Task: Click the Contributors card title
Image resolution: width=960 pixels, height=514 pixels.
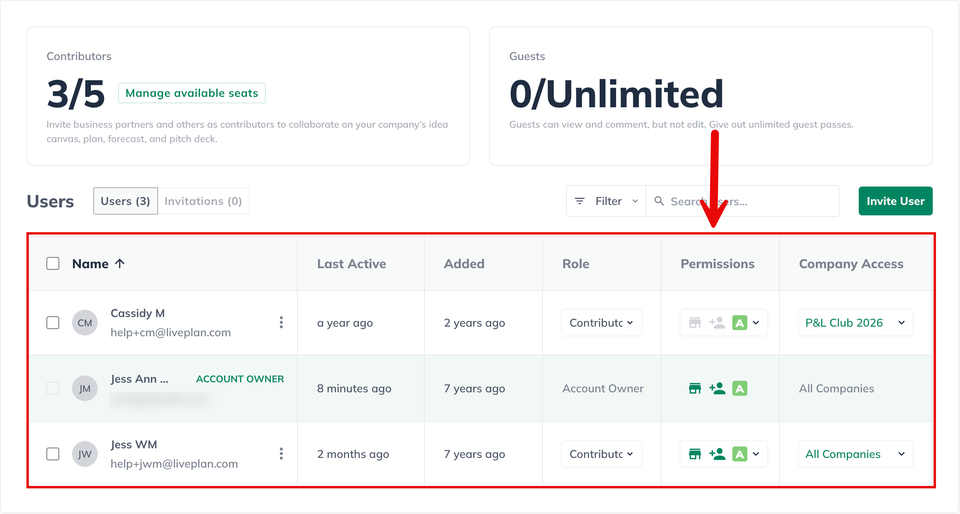Action: (x=79, y=56)
